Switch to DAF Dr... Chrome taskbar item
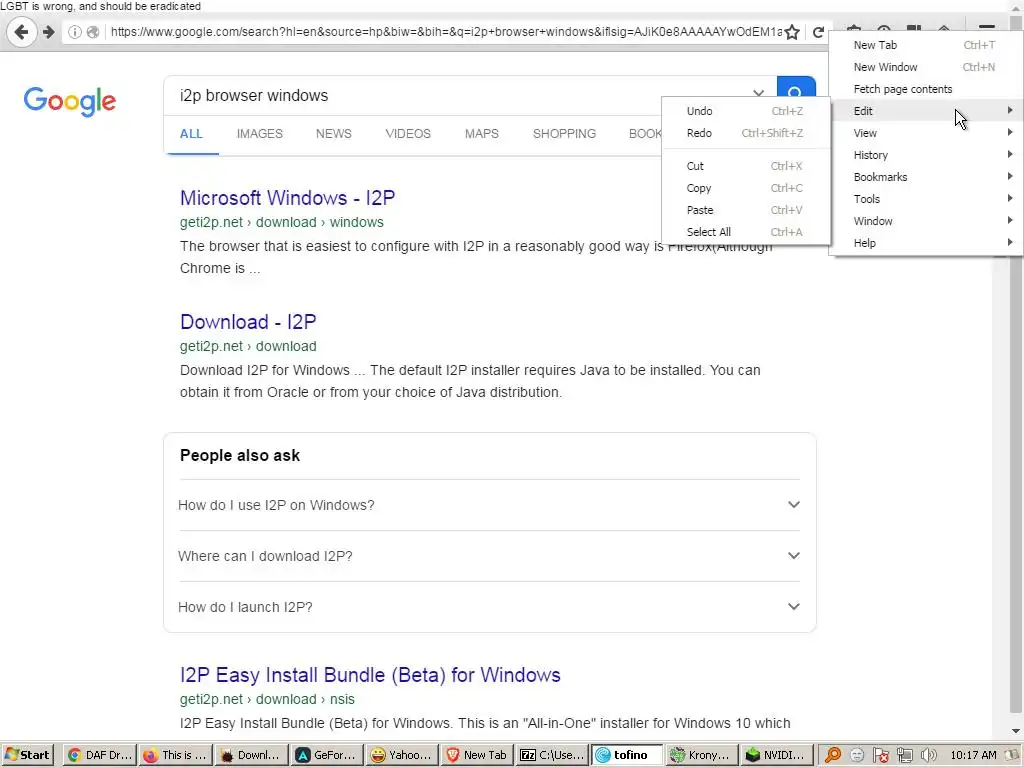1024x768 pixels. pyautogui.click(x=100, y=755)
